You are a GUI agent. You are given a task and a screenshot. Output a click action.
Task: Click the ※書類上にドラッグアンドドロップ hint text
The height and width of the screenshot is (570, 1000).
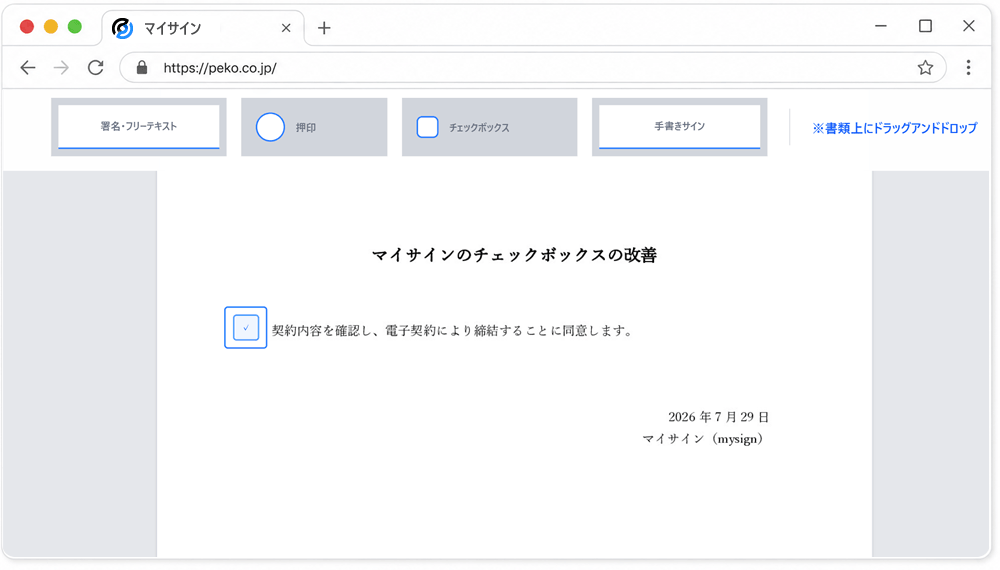pos(895,128)
